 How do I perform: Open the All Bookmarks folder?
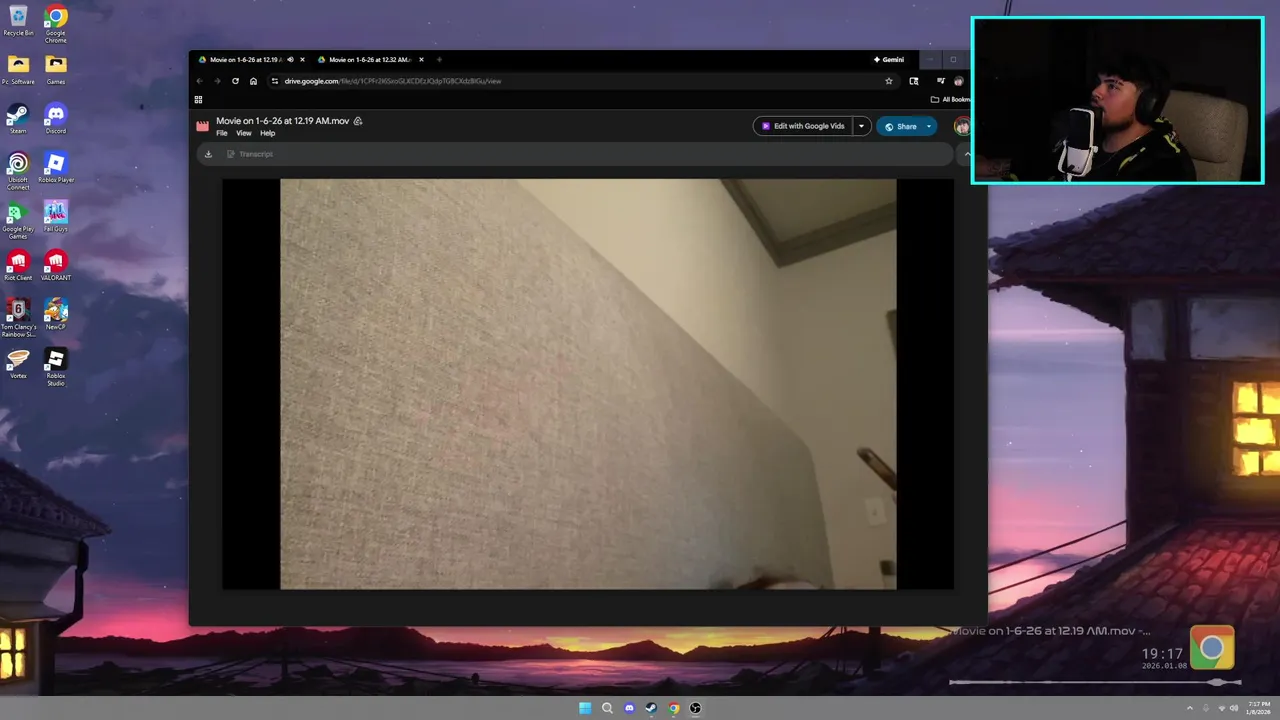click(950, 99)
